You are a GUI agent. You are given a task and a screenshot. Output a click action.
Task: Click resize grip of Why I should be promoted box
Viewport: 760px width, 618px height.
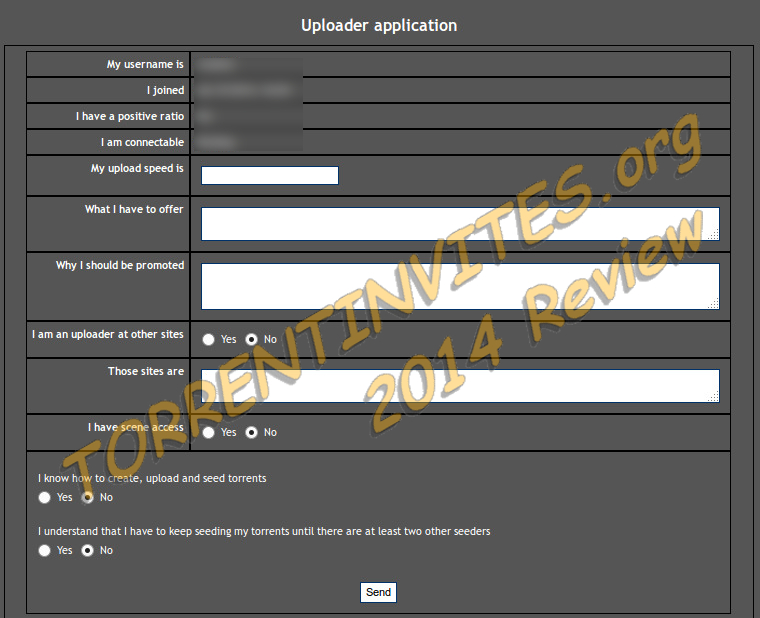point(714,304)
